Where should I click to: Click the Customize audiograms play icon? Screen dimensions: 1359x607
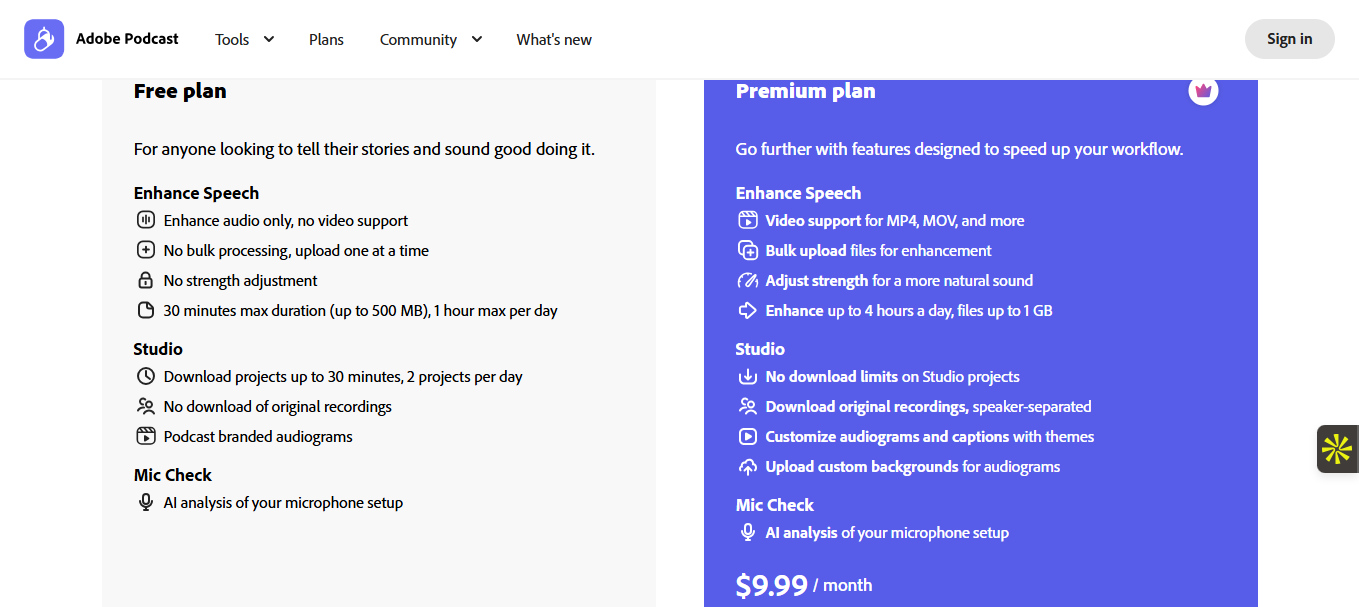[748, 437]
